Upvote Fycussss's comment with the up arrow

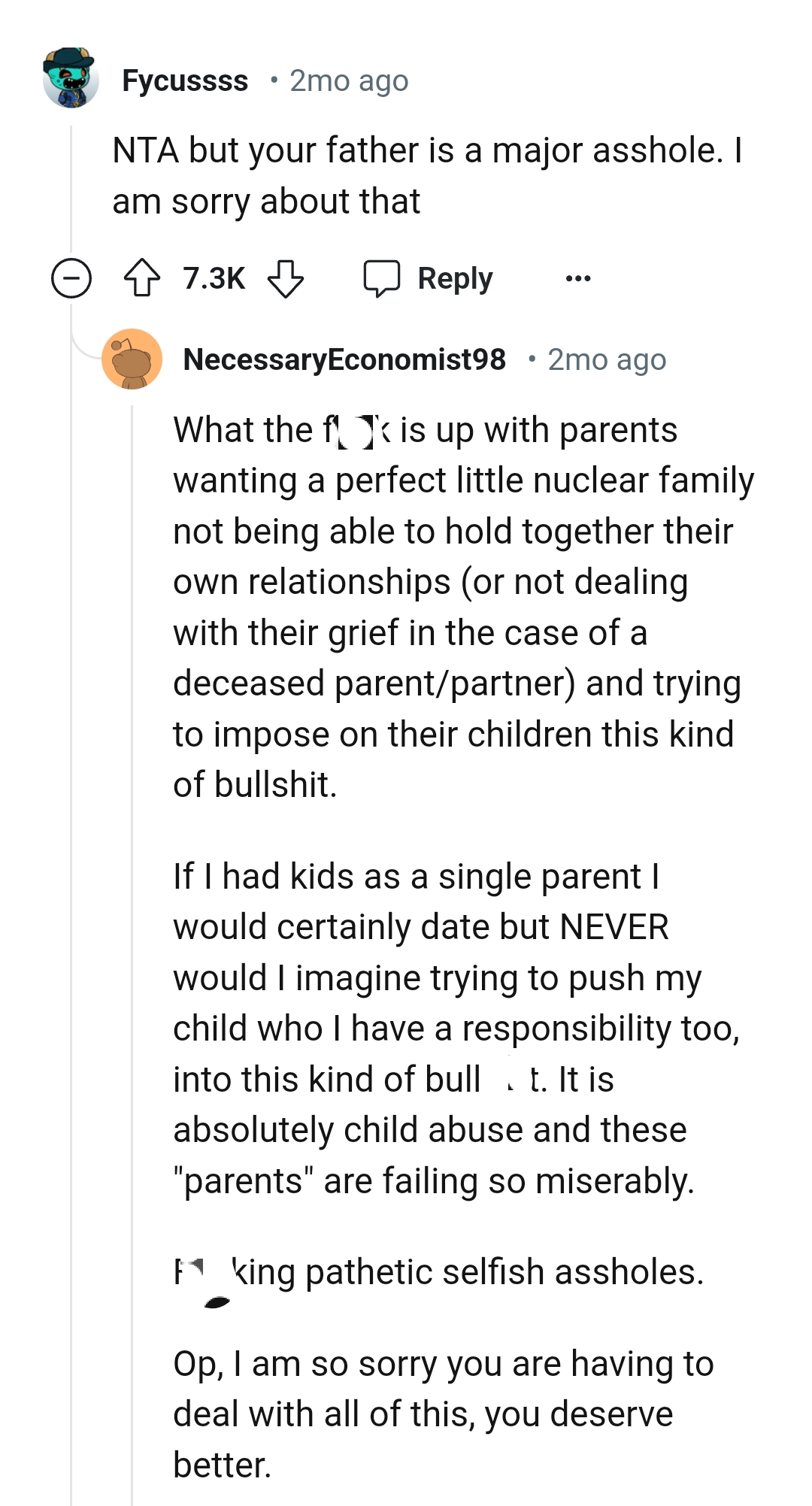(142, 277)
